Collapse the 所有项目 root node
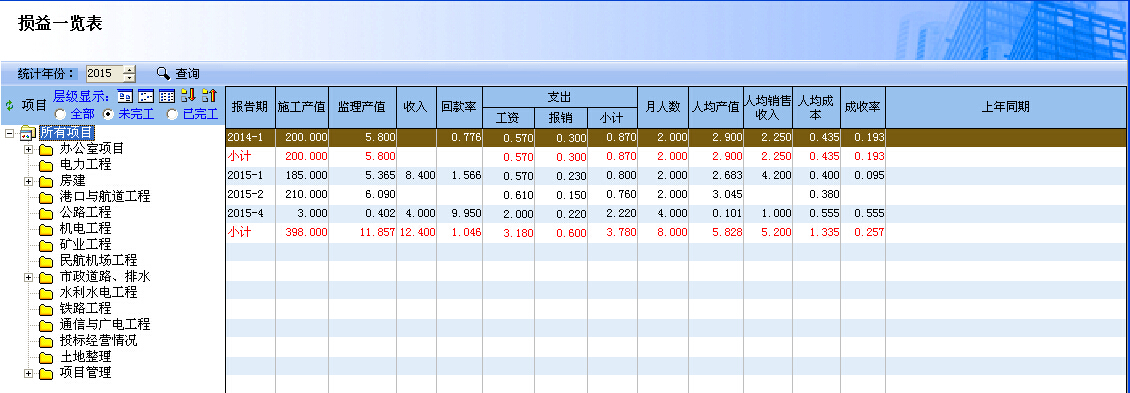Image resolution: width=1130 pixels, height=393 pixels. click(9, 133)
